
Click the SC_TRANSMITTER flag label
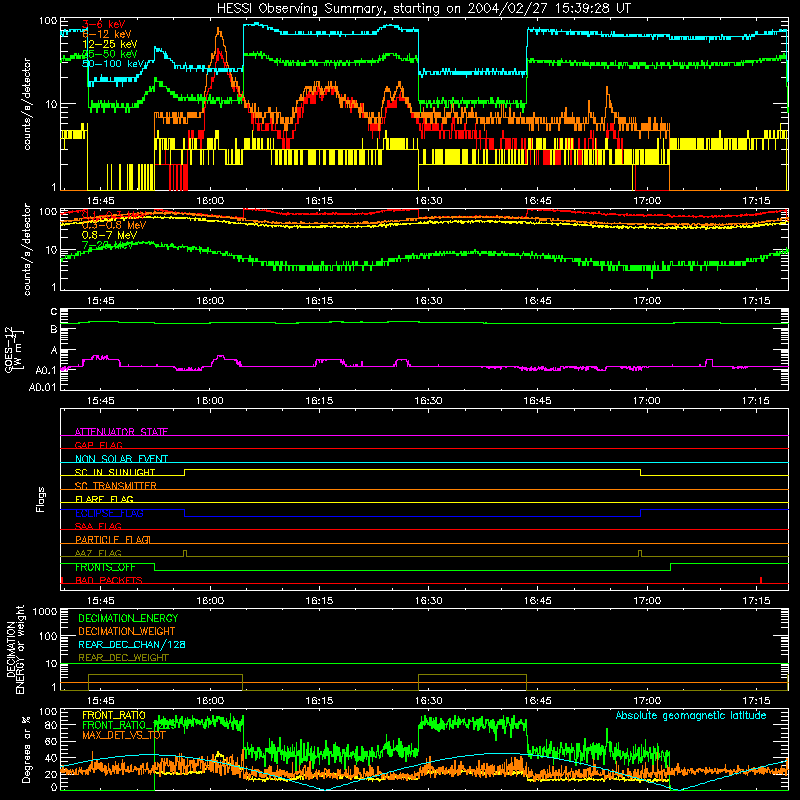click(x=115, y=486)
